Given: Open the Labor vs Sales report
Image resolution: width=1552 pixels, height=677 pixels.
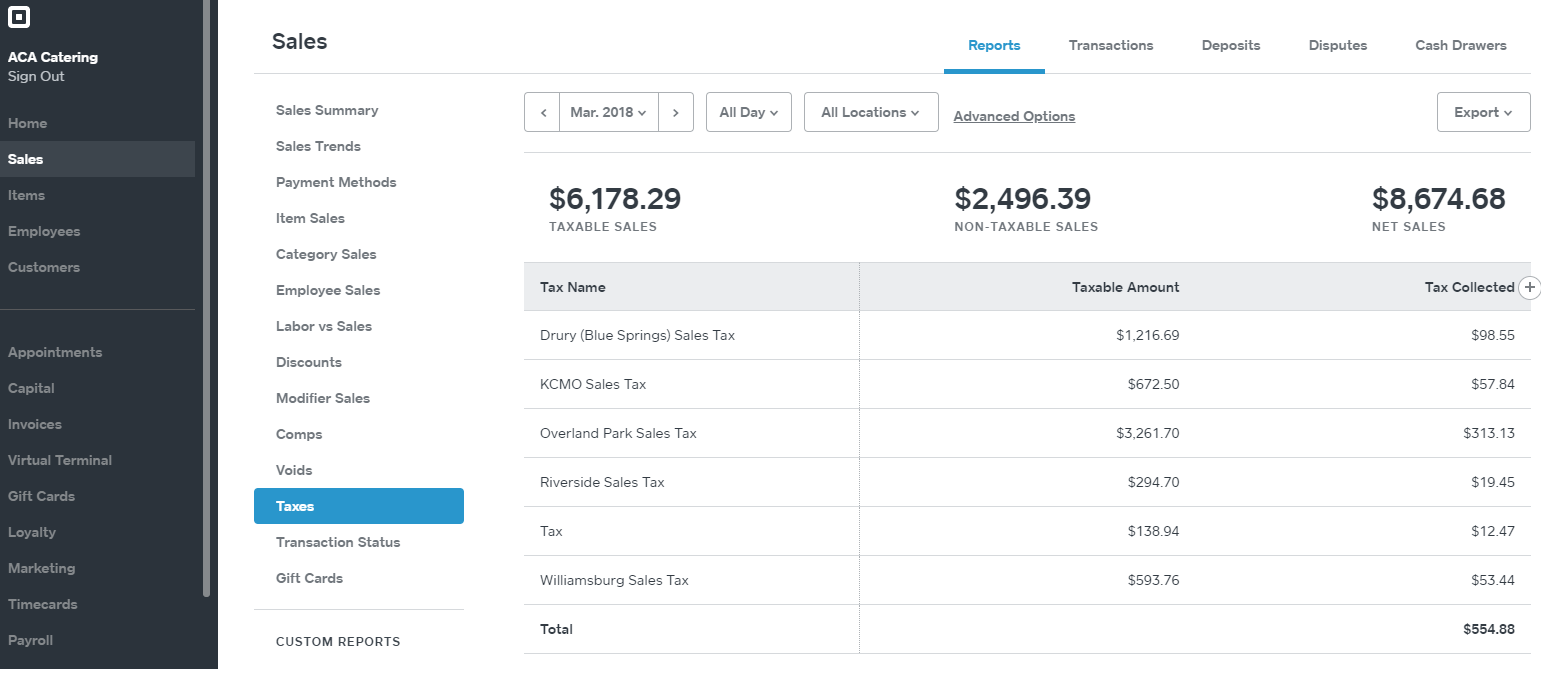Looking at the screenshot, I should tap(324, 326).
